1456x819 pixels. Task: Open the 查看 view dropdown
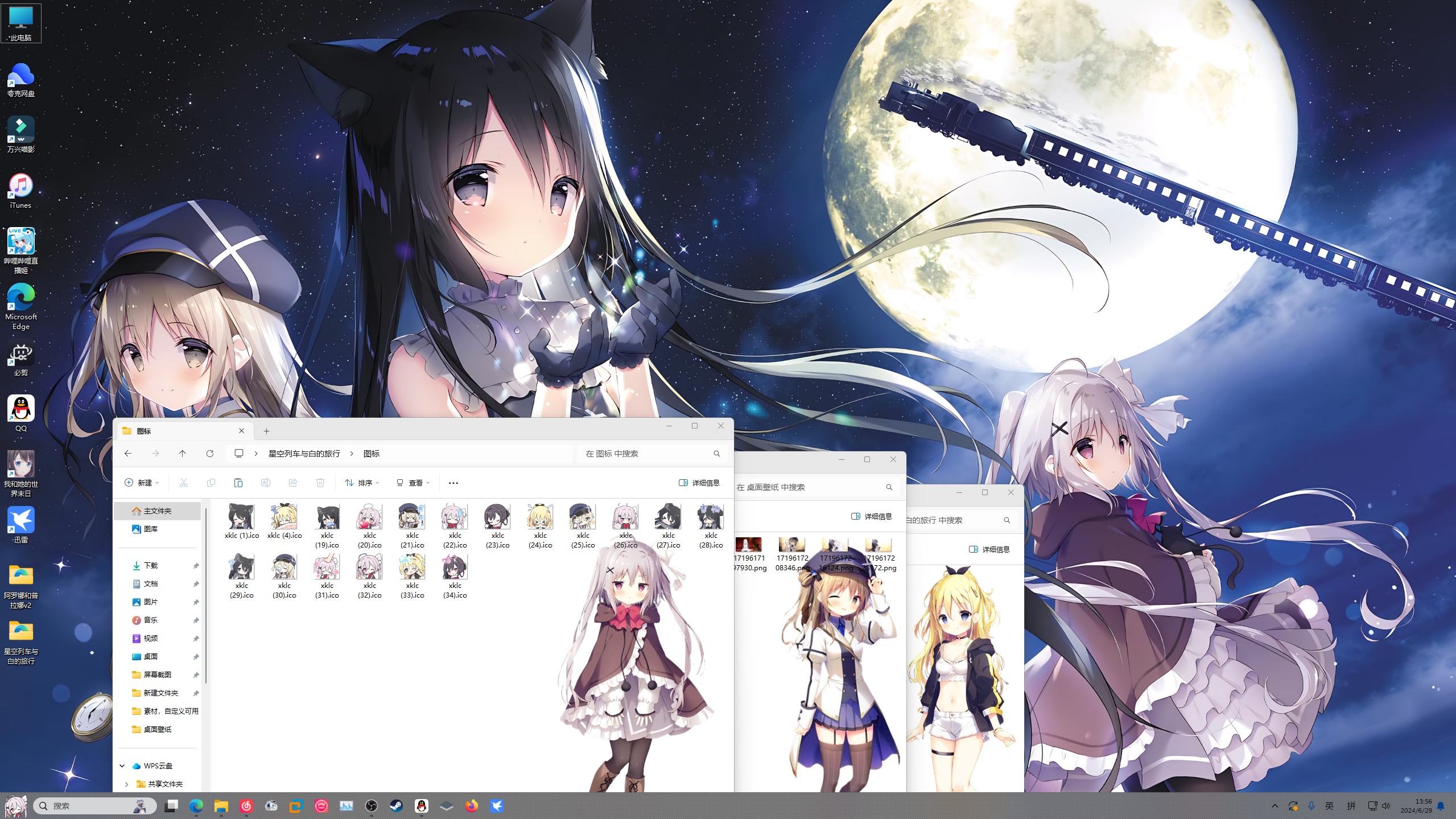click(x=413, y=483)
